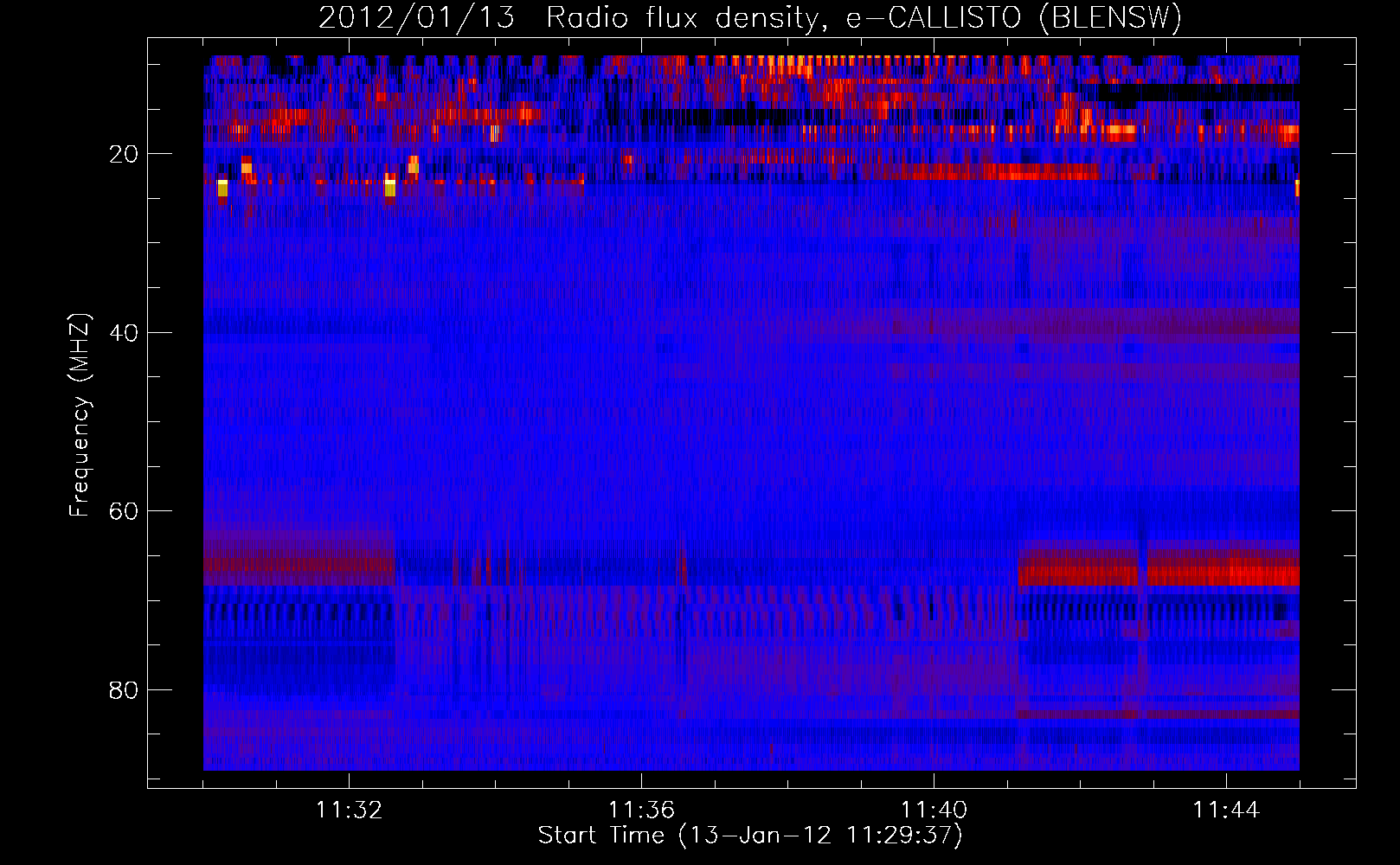
Task: Select the 20 MHz frequency tick label
Action: click(124, 154)
